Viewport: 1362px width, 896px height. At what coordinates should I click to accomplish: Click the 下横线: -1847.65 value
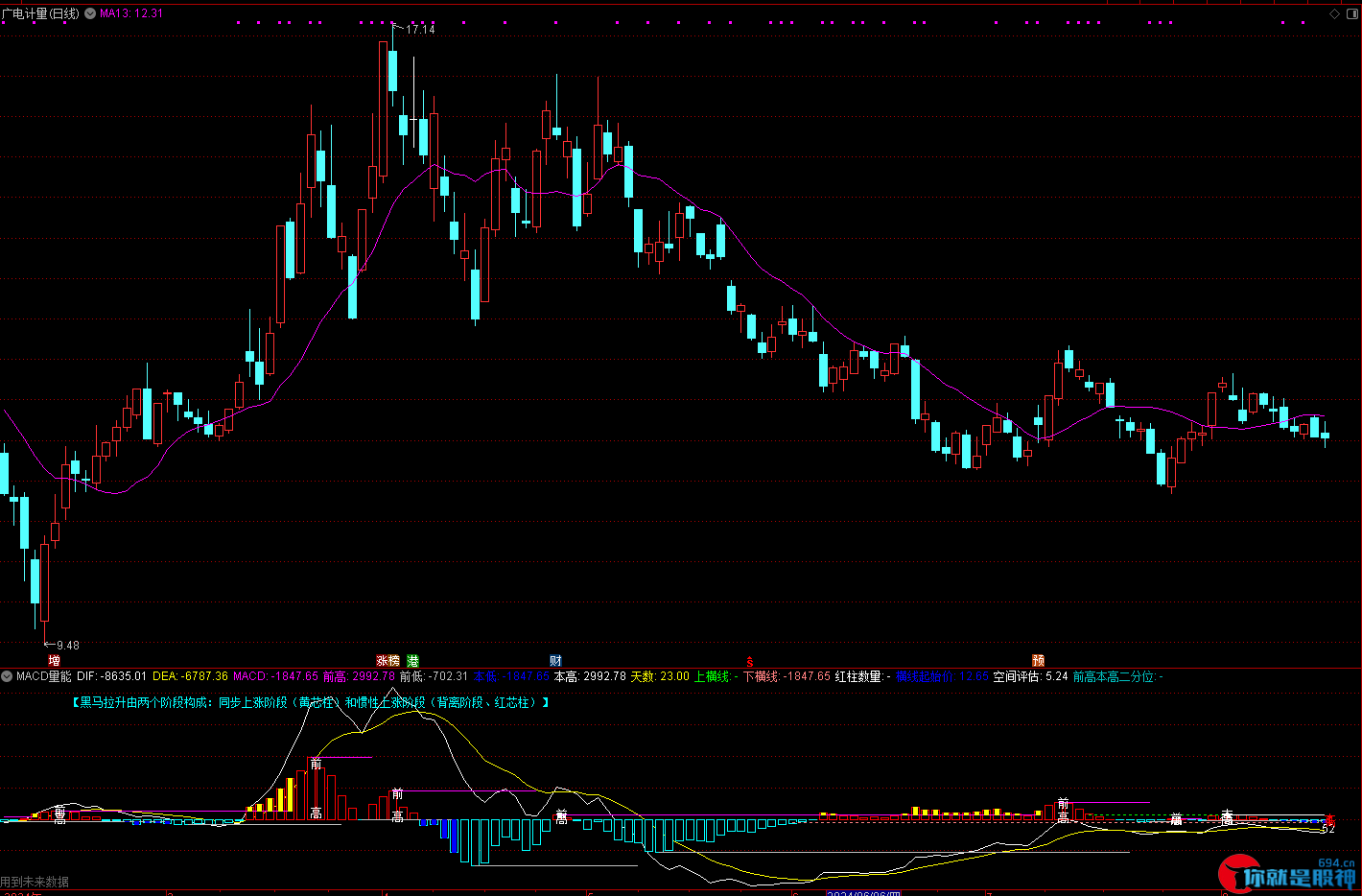point(787,676)
